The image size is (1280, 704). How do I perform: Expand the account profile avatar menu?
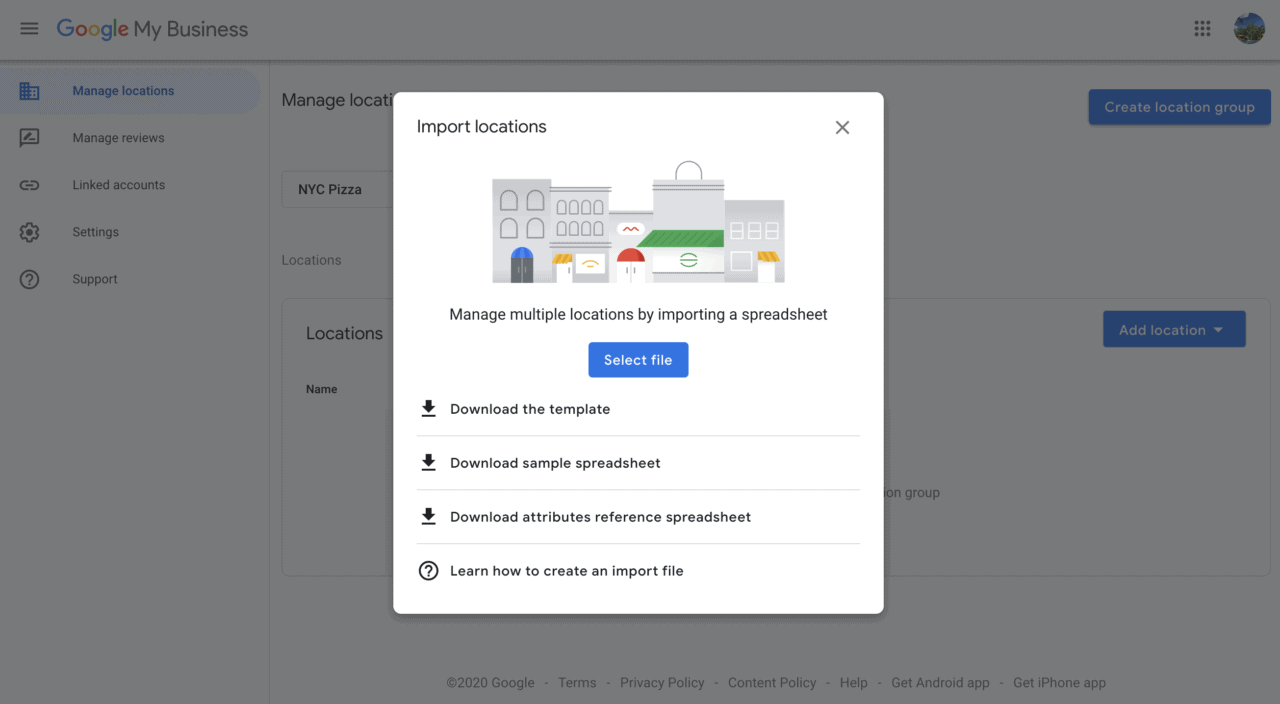(1249, 28)
